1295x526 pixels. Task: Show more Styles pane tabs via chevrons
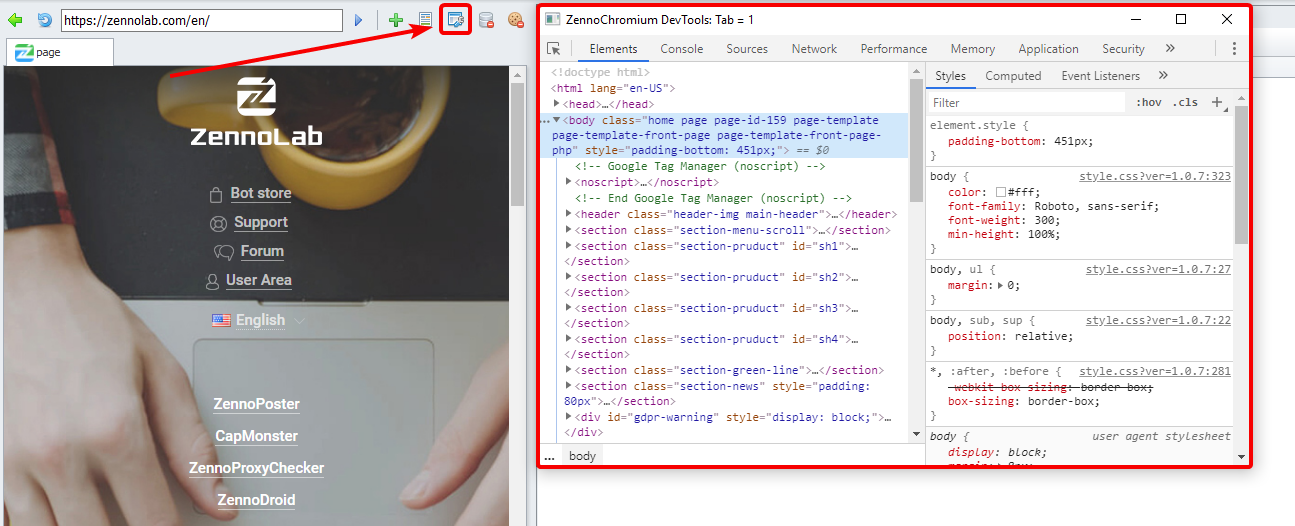(1163, 76)
